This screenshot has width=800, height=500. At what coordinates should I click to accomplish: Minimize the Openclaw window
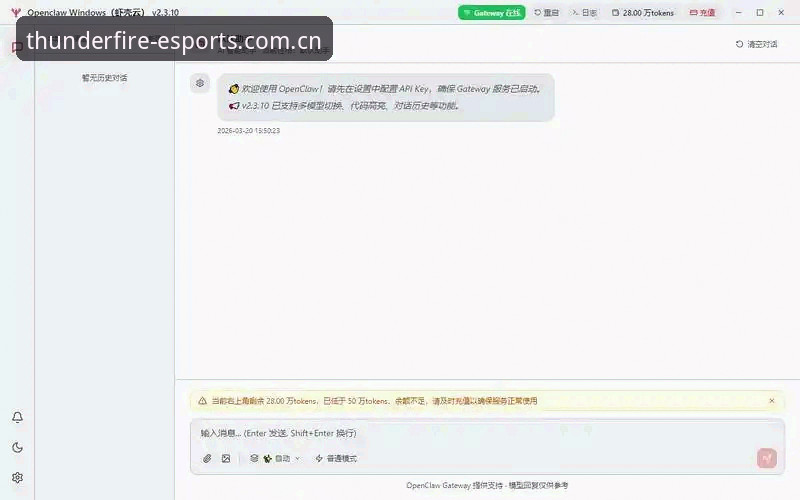738,13
